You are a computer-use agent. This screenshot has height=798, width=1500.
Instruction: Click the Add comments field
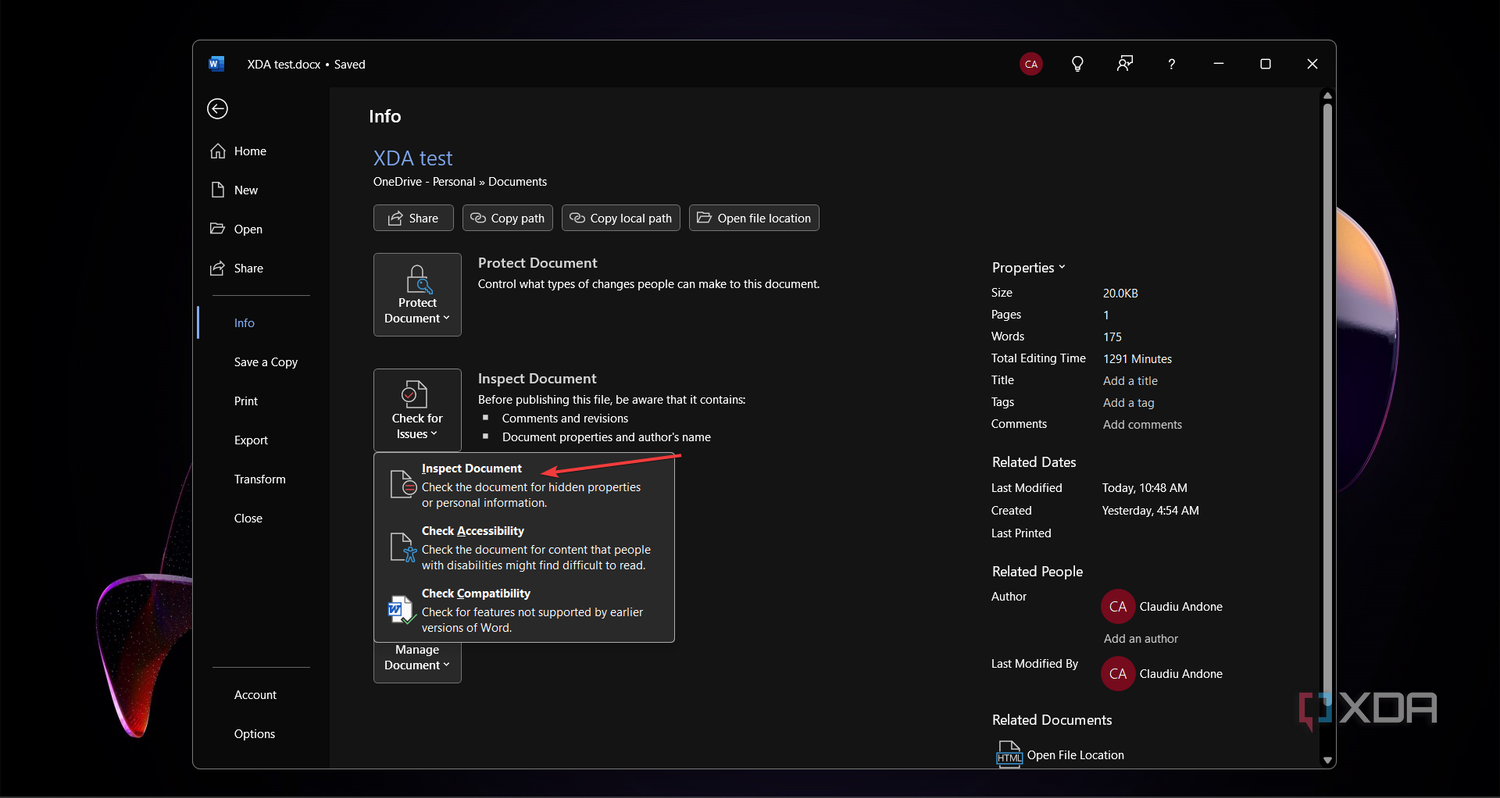tap(1142, 425)
